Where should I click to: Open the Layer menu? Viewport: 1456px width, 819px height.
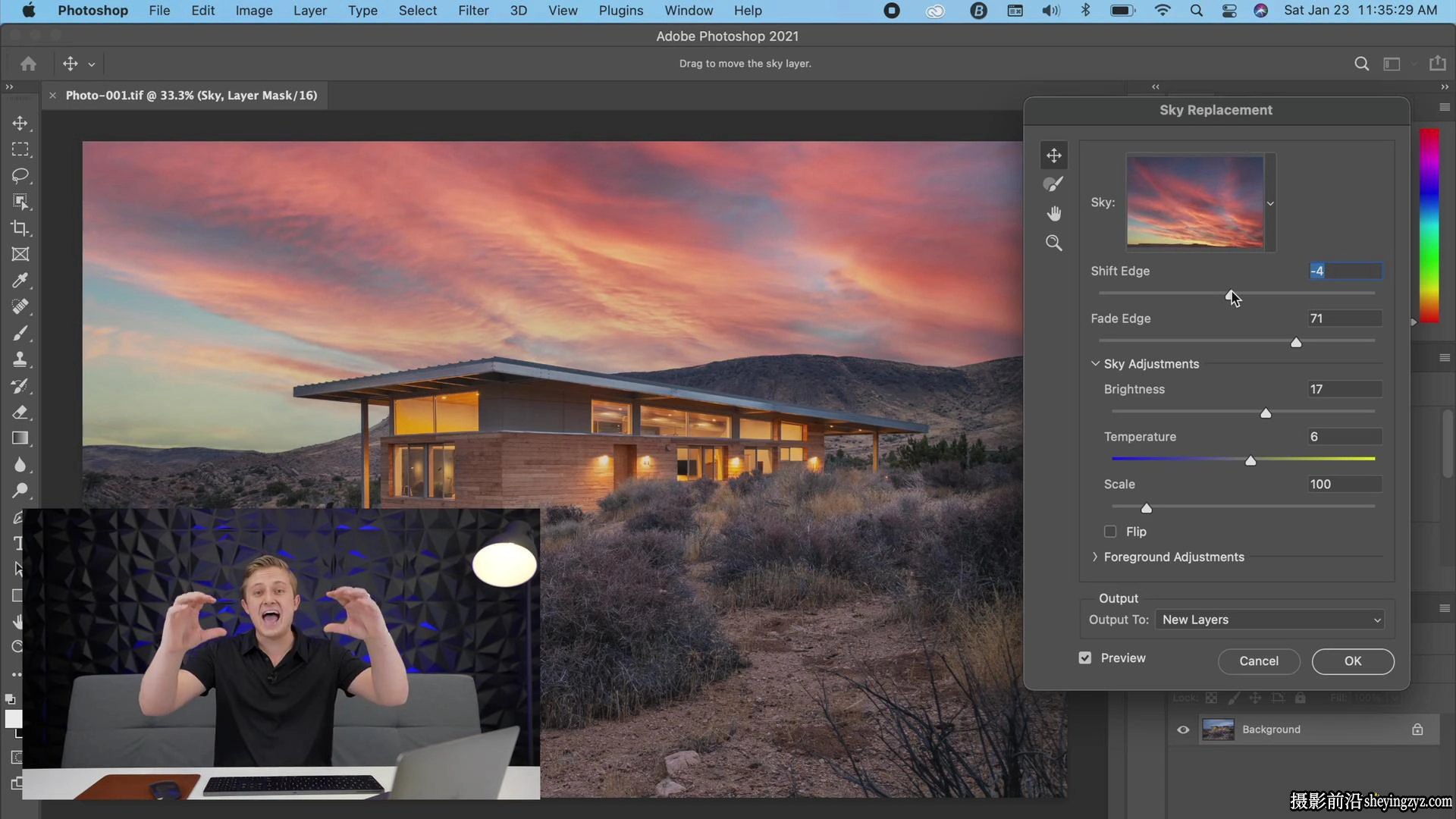click(x=310, y=11)
